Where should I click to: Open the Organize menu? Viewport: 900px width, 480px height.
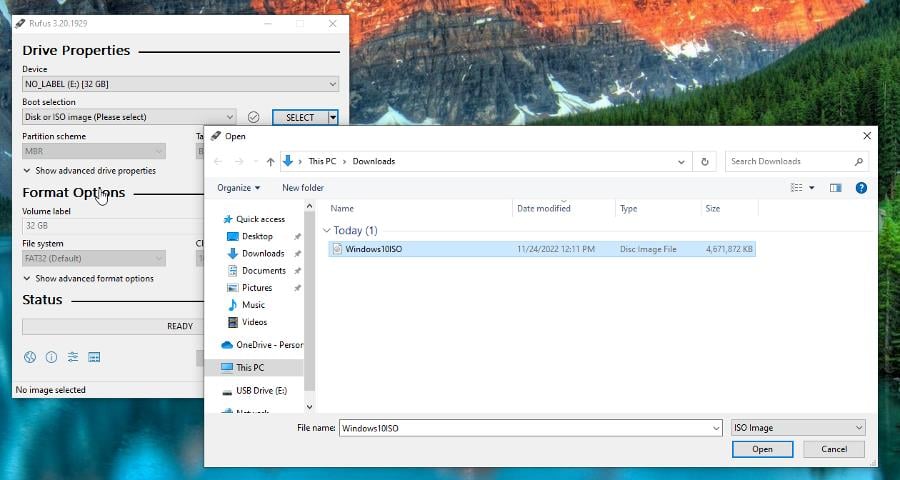(239, 188)
